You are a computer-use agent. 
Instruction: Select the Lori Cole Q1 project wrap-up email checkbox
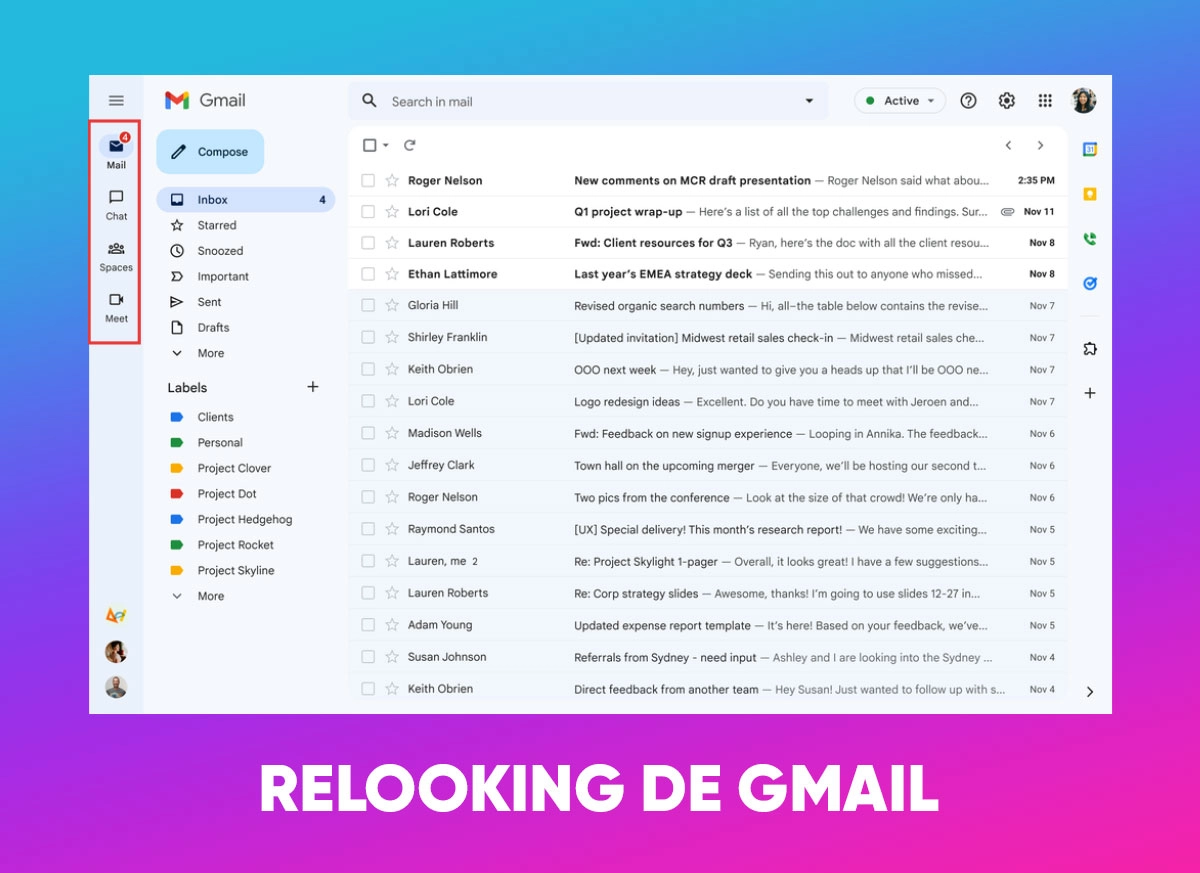click(x=368, y=212)
